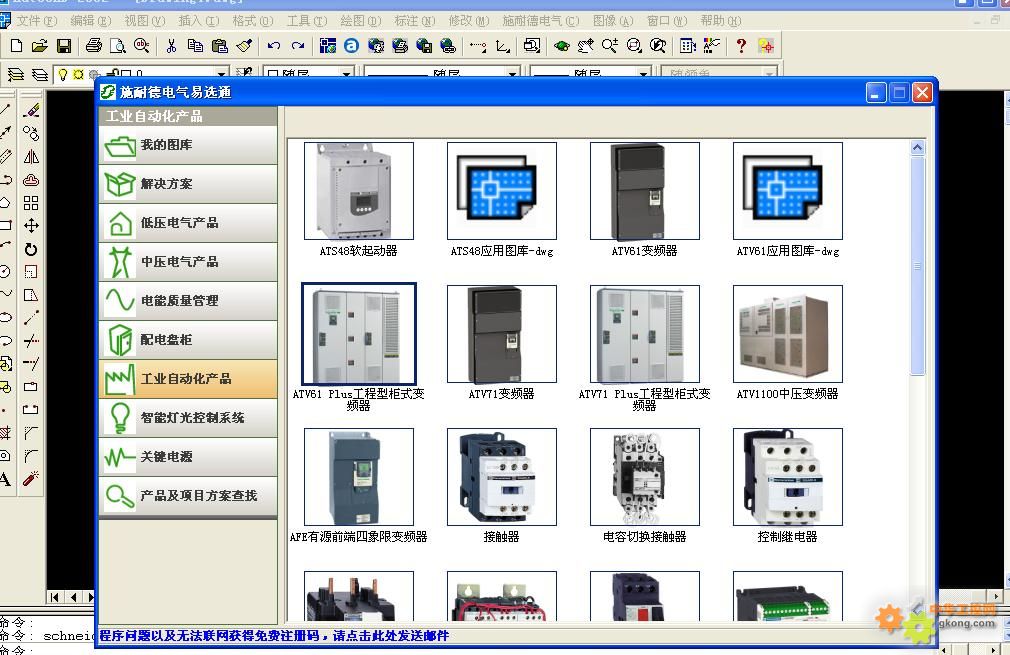This screenshot has height=655, width=1010.
Task: Open 配电盘柜 category
Action: click(188, 340)
